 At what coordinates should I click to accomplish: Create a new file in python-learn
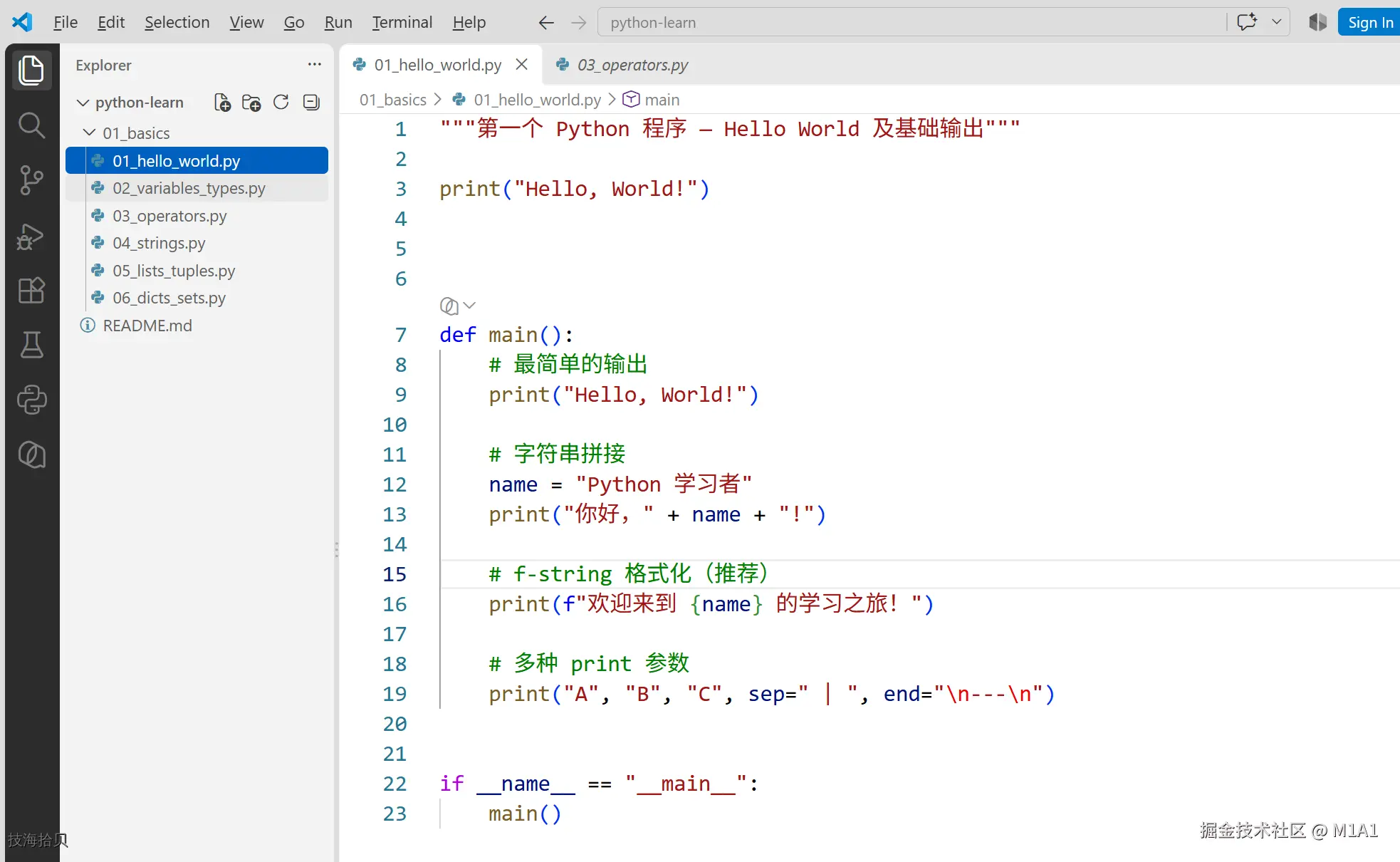pyautogui.click(x=222, y=103)
